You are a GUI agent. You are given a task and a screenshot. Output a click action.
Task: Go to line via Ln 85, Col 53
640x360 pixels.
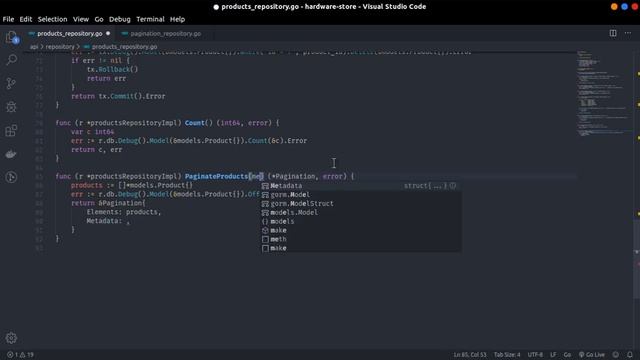point(470,355)
